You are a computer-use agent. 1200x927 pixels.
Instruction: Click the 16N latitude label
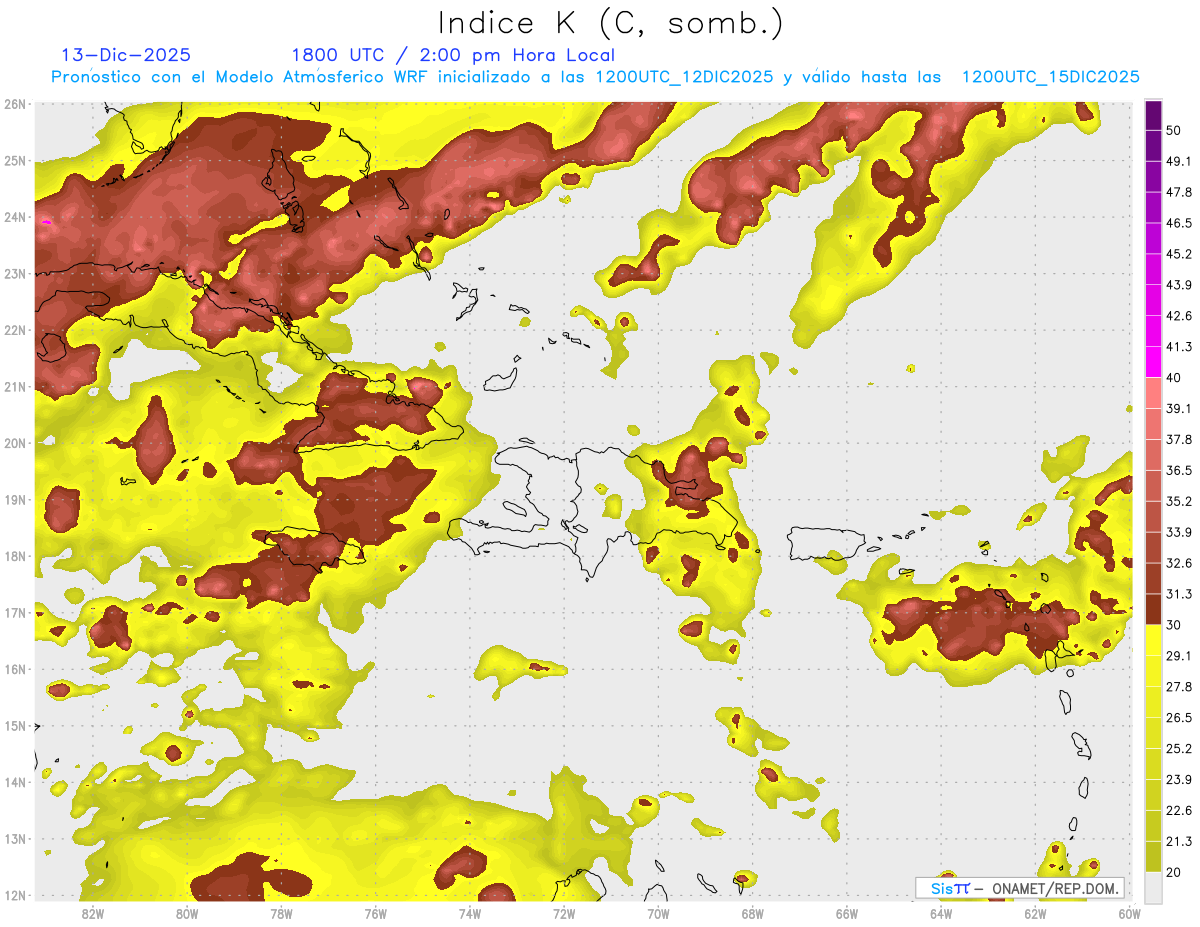[15, 669]
